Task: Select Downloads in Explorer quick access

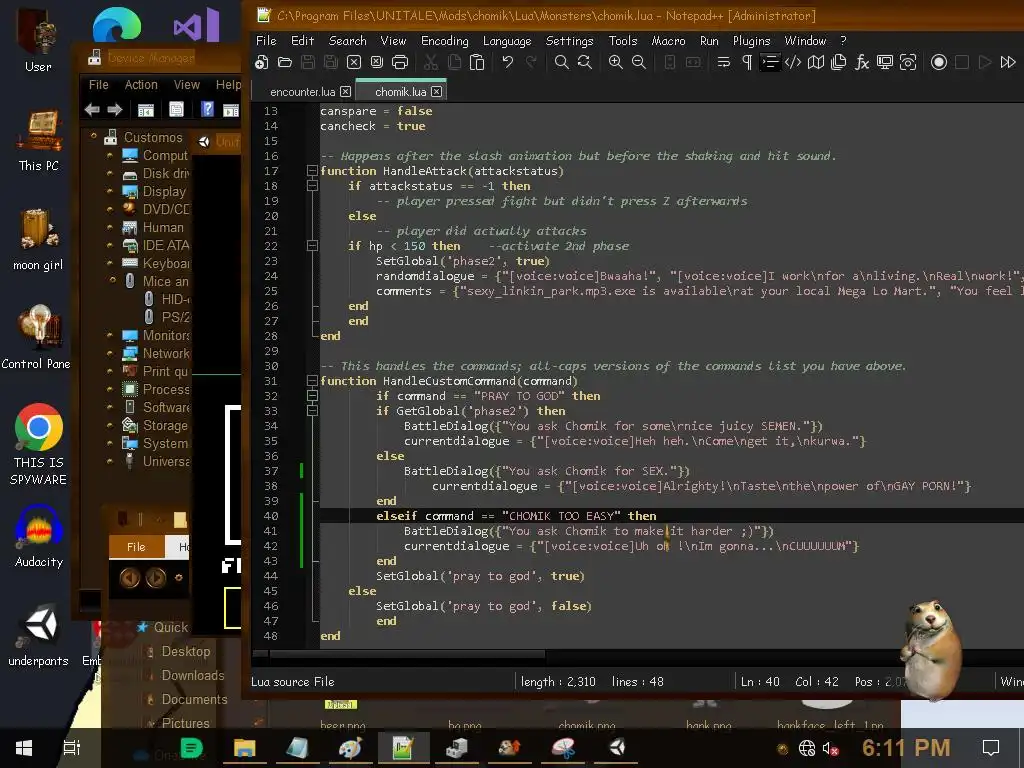Action: [193, 675]
